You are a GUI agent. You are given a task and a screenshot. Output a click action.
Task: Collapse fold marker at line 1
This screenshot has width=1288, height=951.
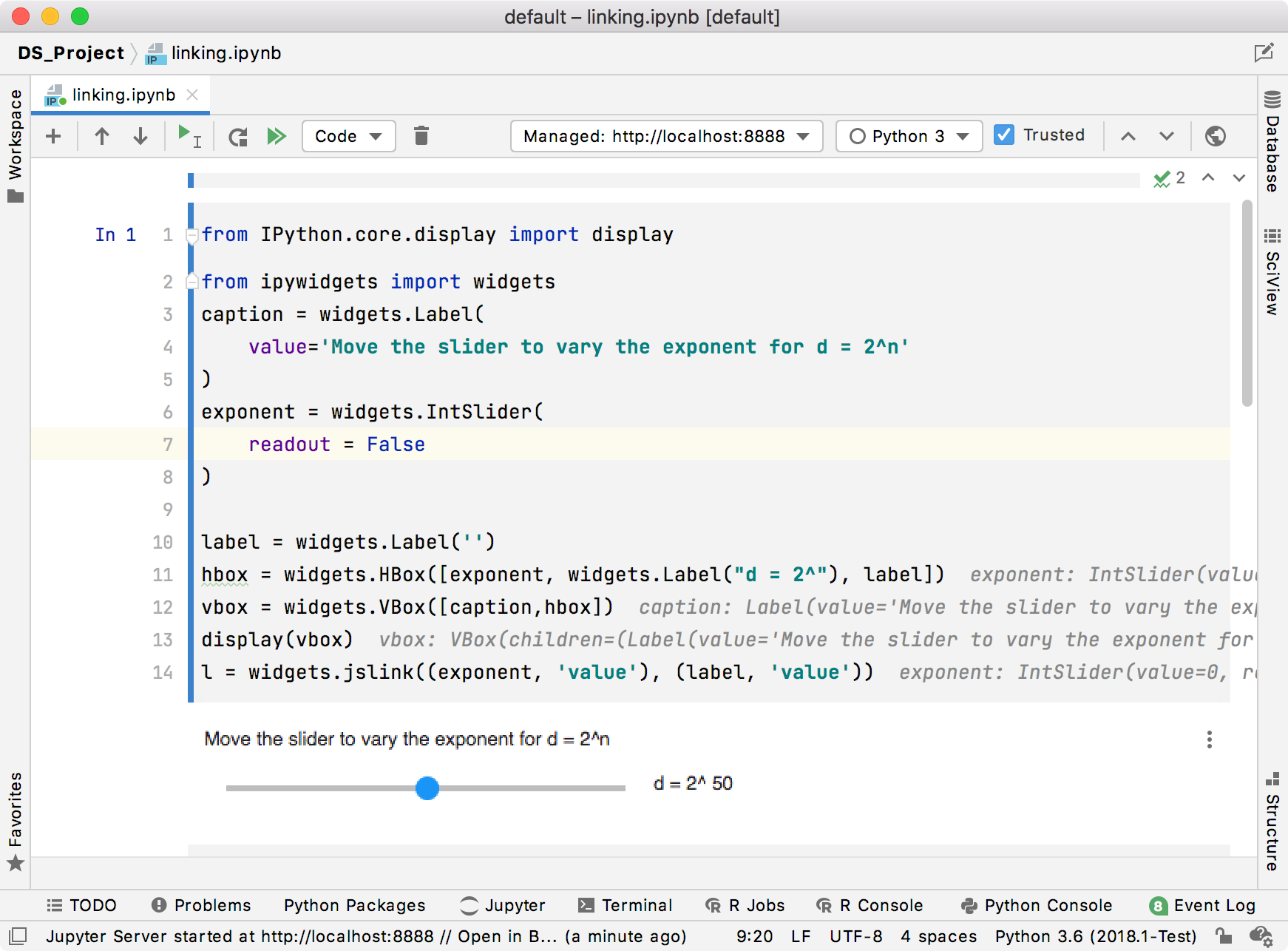coord(192,236)
